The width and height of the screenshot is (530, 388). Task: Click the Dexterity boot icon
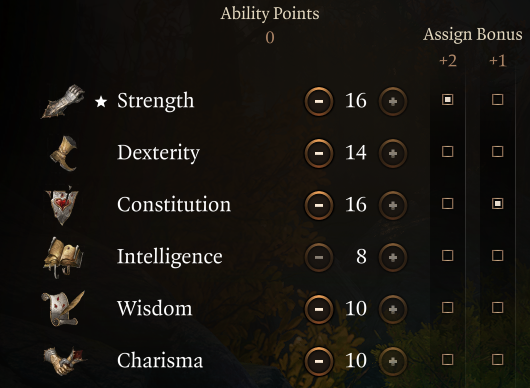click(x=64, y=153)
